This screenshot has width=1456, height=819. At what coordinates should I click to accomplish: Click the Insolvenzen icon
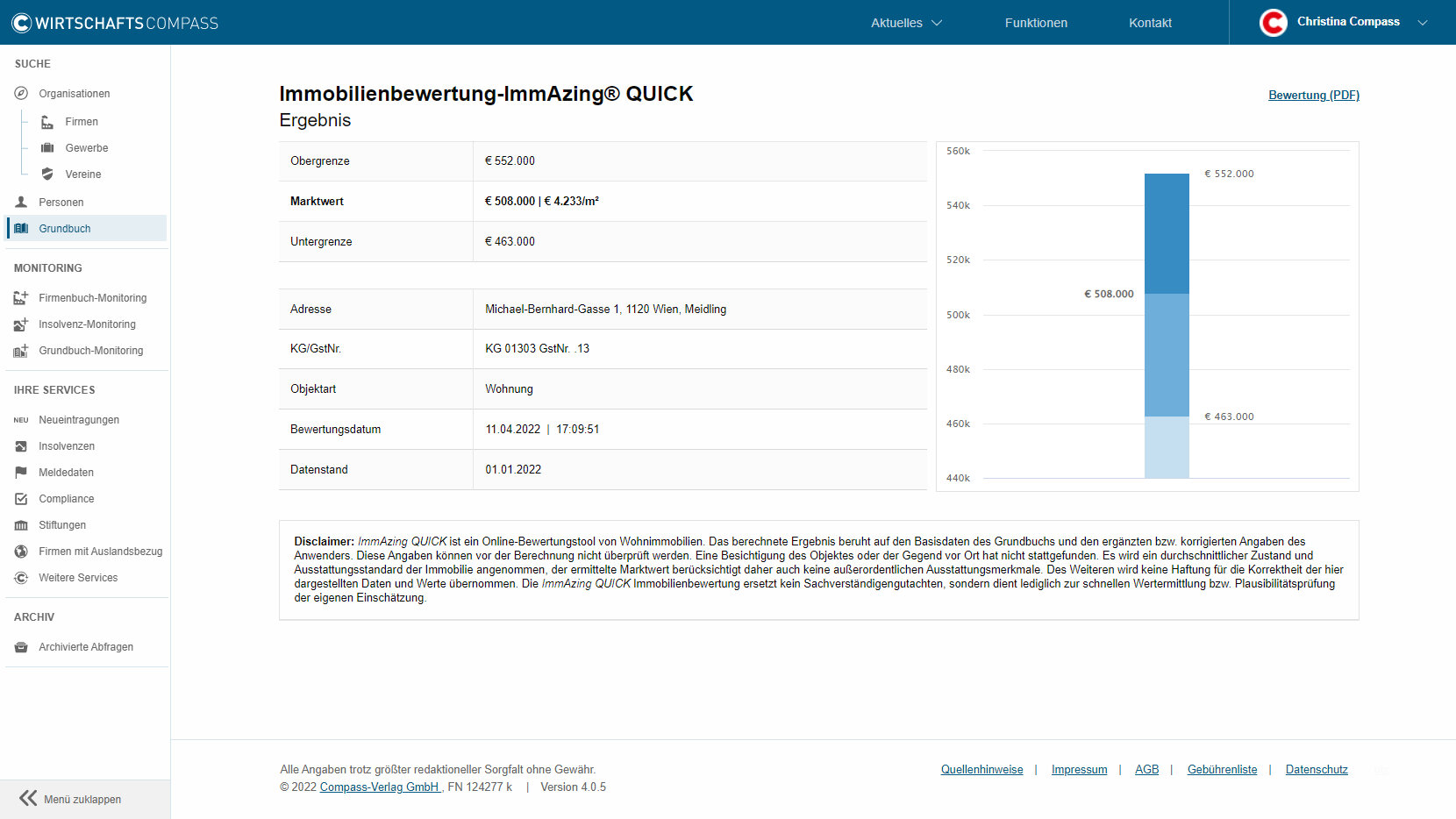21,446
